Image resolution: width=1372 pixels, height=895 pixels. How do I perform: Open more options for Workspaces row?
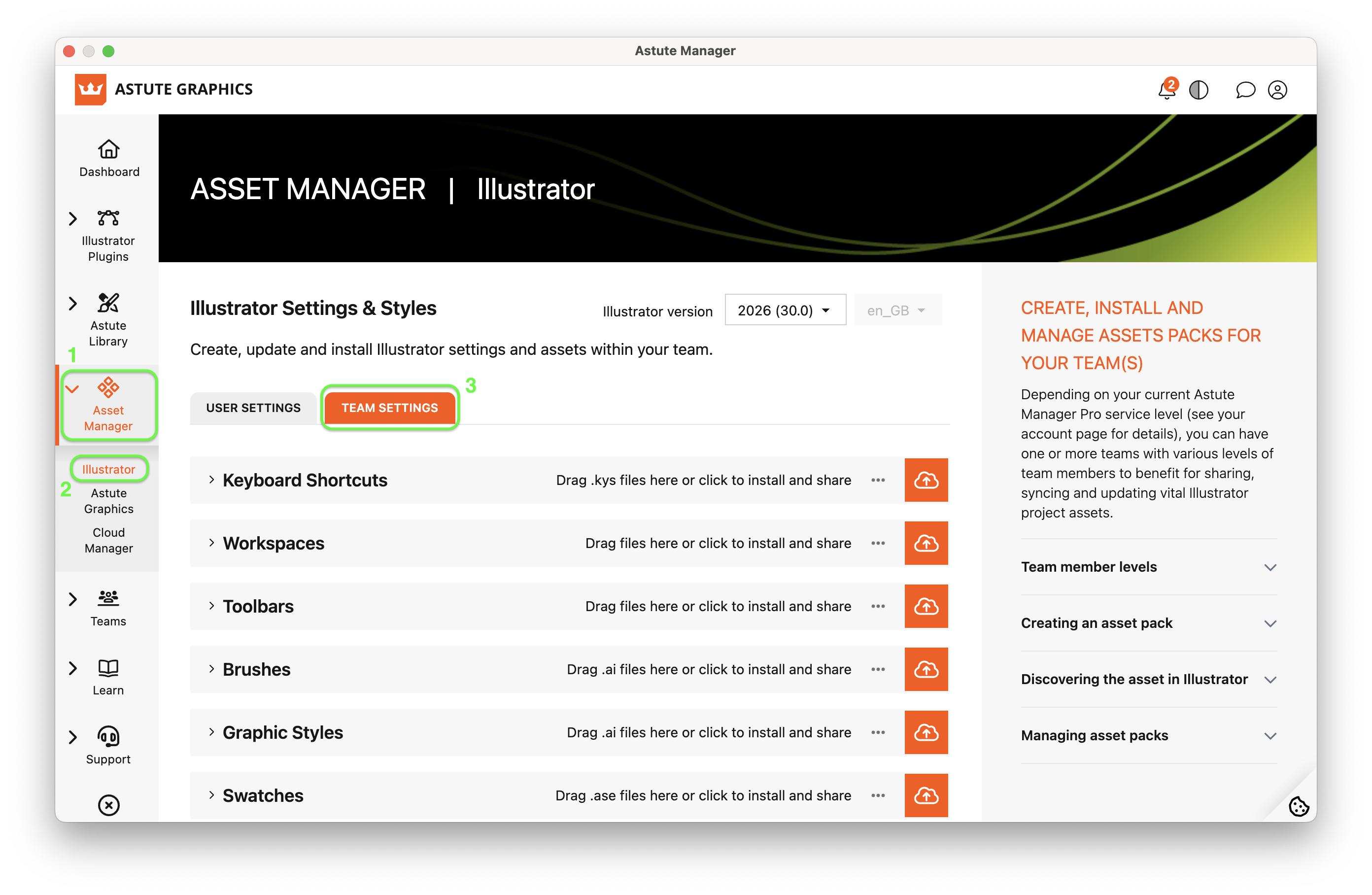pyautogui.click(x=878, y=543)
